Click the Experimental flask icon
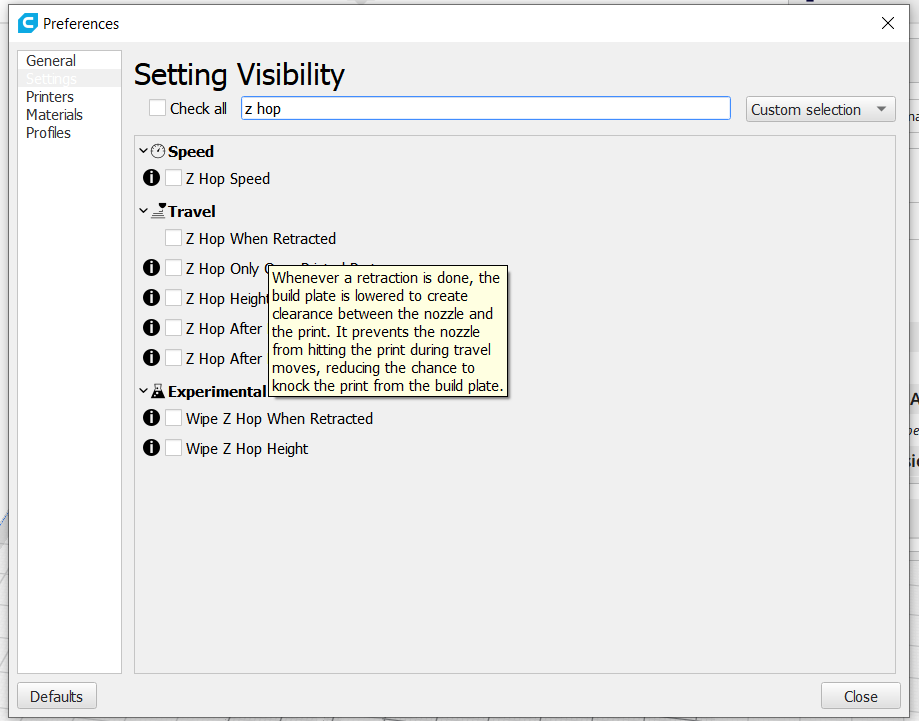This screenshot has height=721, width=919. [x=158, y=391]
